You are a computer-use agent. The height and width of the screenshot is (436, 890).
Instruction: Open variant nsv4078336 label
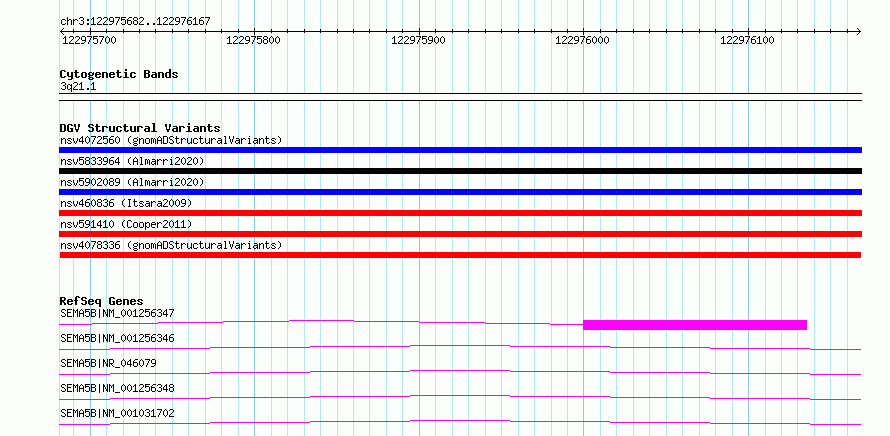coord(171,245)
